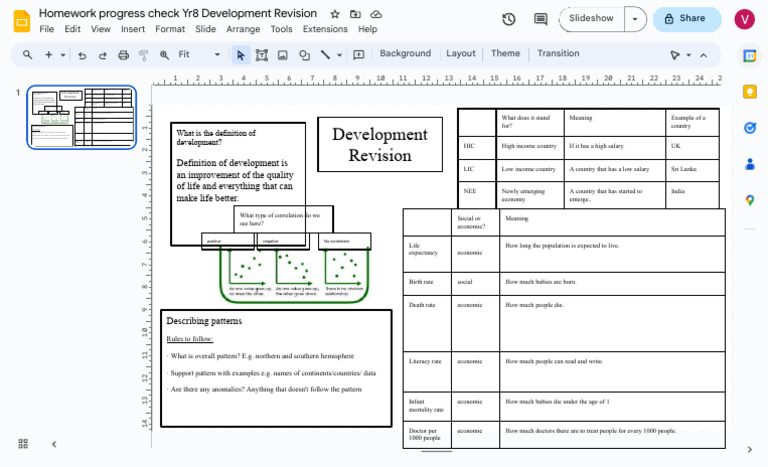Click the zoom magnifier tool
This screenshot has height=467, width=768.
click(164, 55)
